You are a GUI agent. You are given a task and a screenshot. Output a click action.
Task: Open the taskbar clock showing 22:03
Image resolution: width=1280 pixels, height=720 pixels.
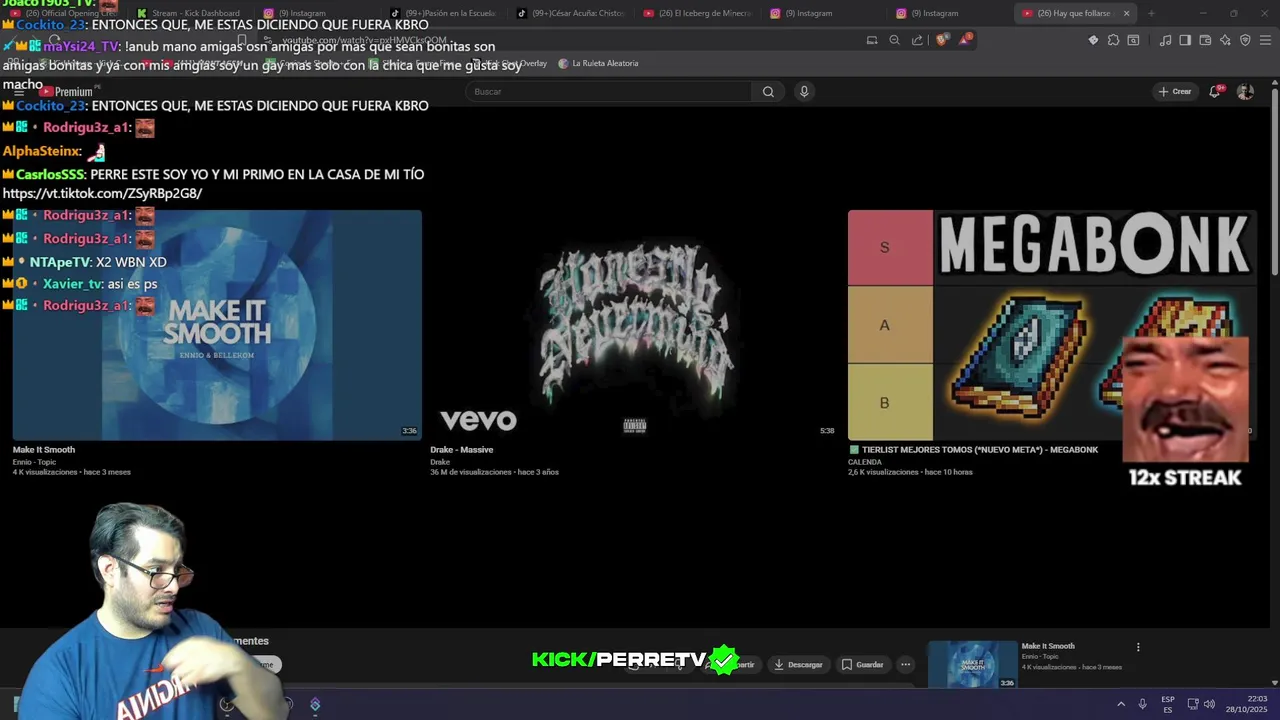point(1247,704)
